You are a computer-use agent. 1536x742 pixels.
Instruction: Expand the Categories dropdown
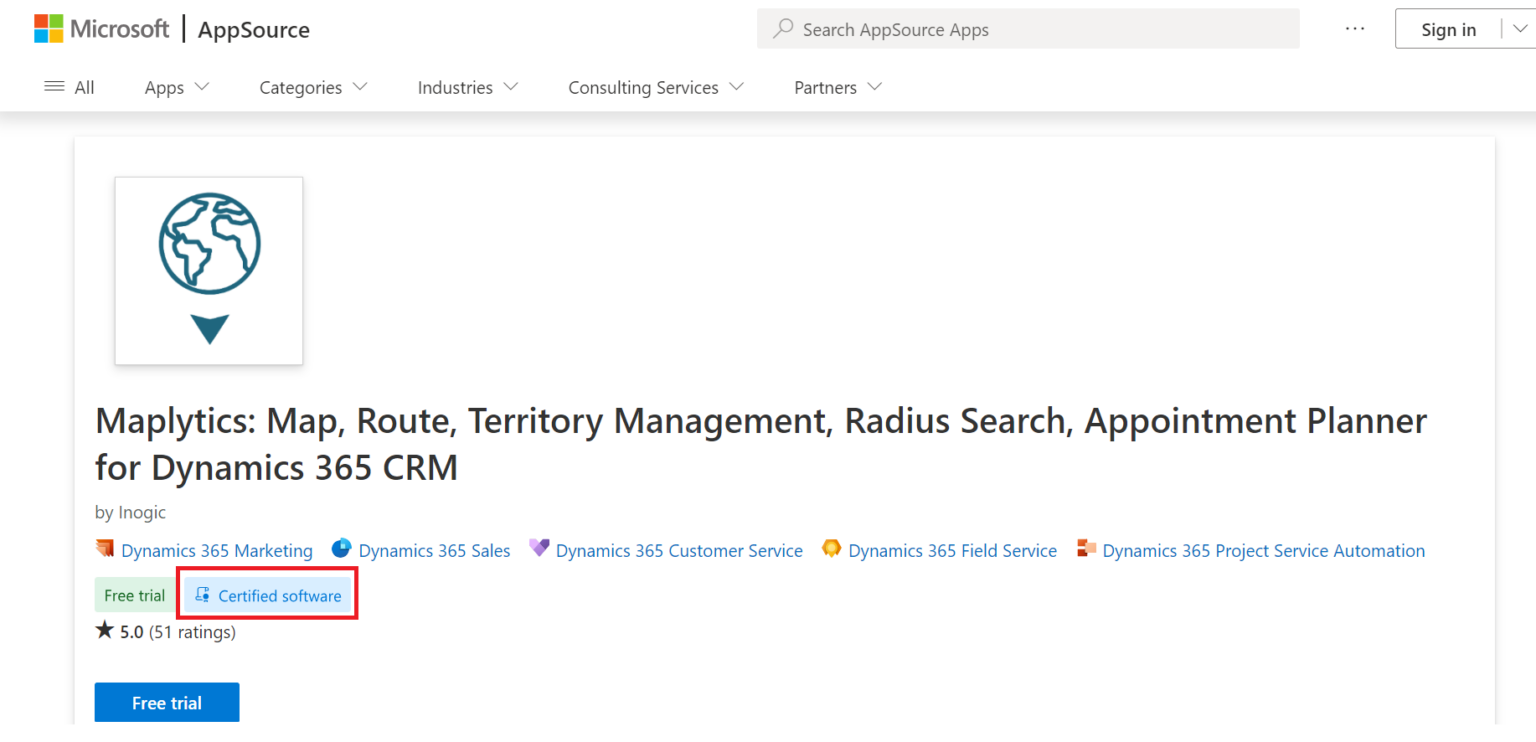[x=313, y=88]
